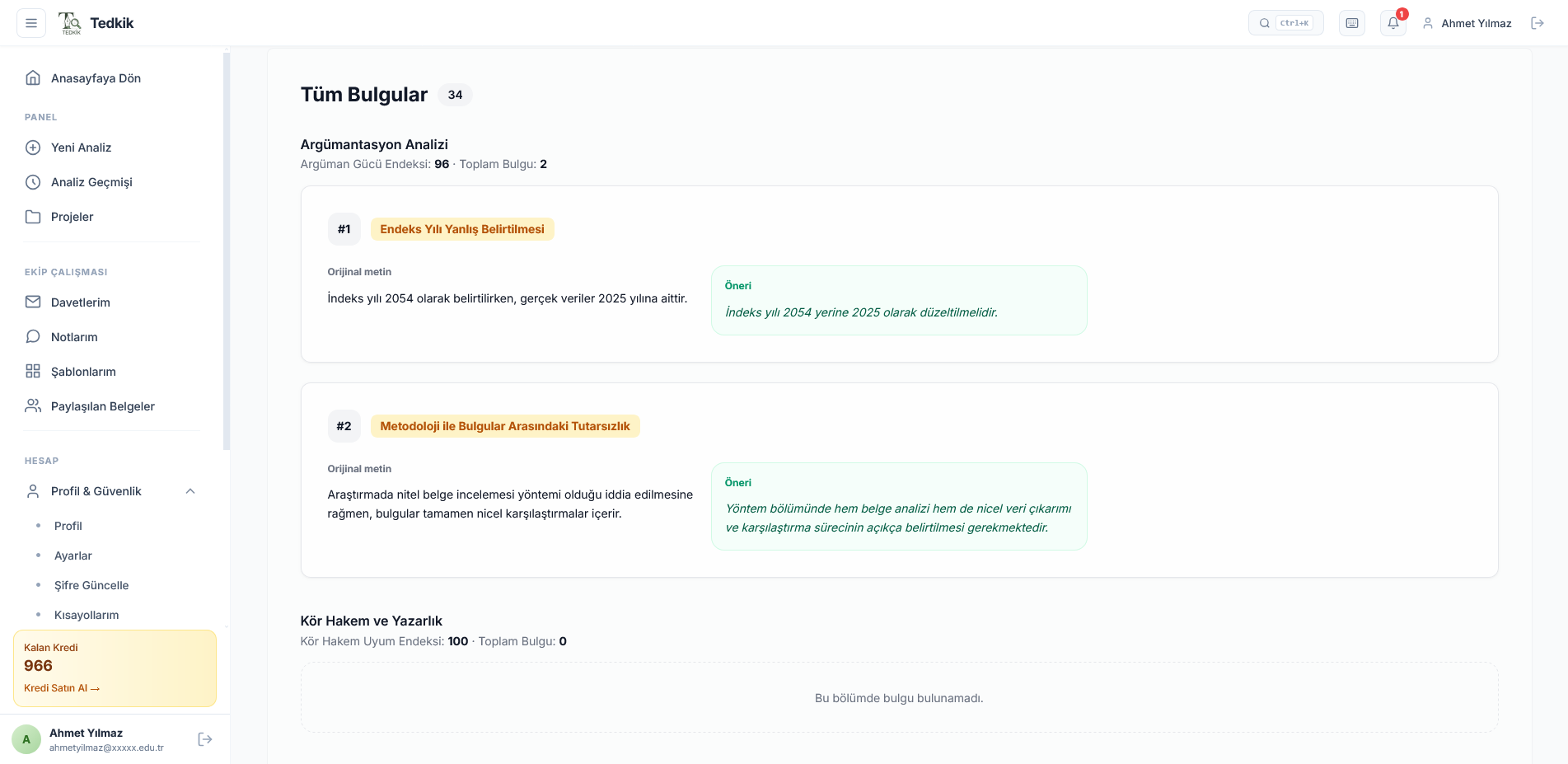Click the Kredi Satın Al link
The height and width of the screenshot is (764, 1568).
tap(62, 688)
